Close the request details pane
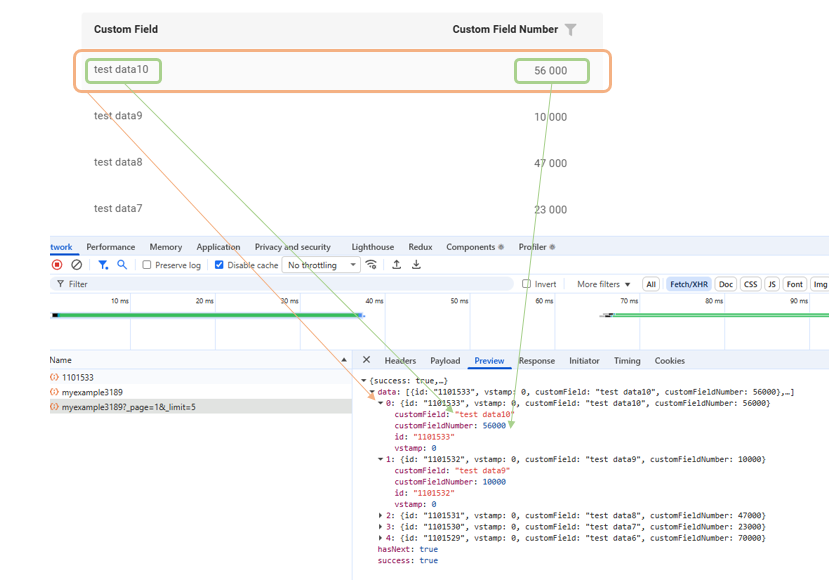 tap(366, 361)
